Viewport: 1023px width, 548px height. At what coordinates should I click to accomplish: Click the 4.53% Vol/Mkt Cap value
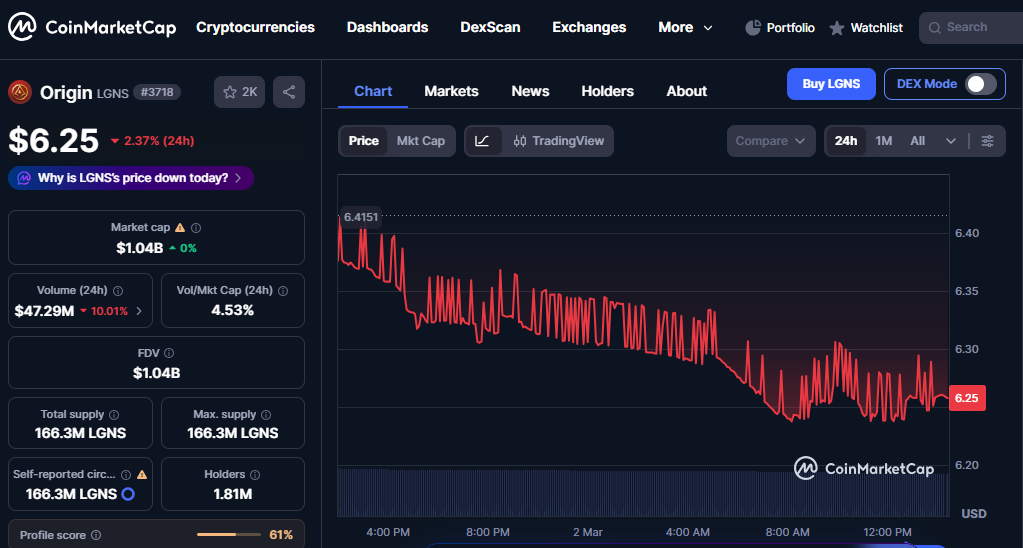tap(232, 311)
